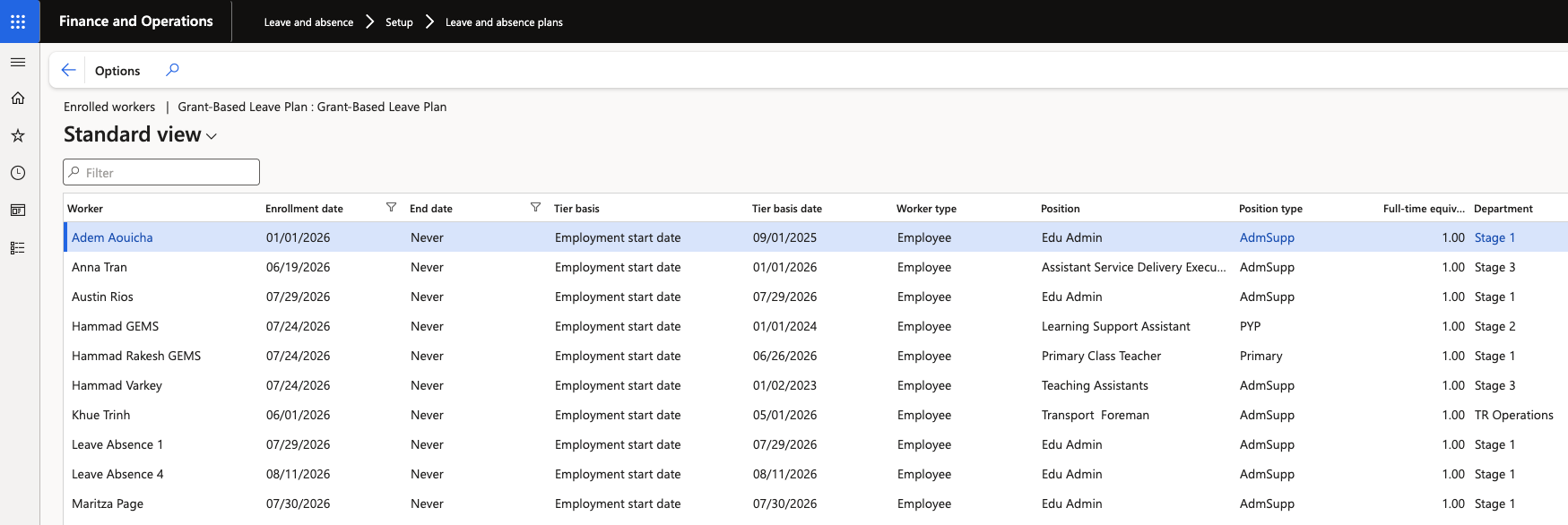The width and height of the screenshot is (1568, 525).
Task: Click enrollment date 06/19/2026
Action: (298, 267)
